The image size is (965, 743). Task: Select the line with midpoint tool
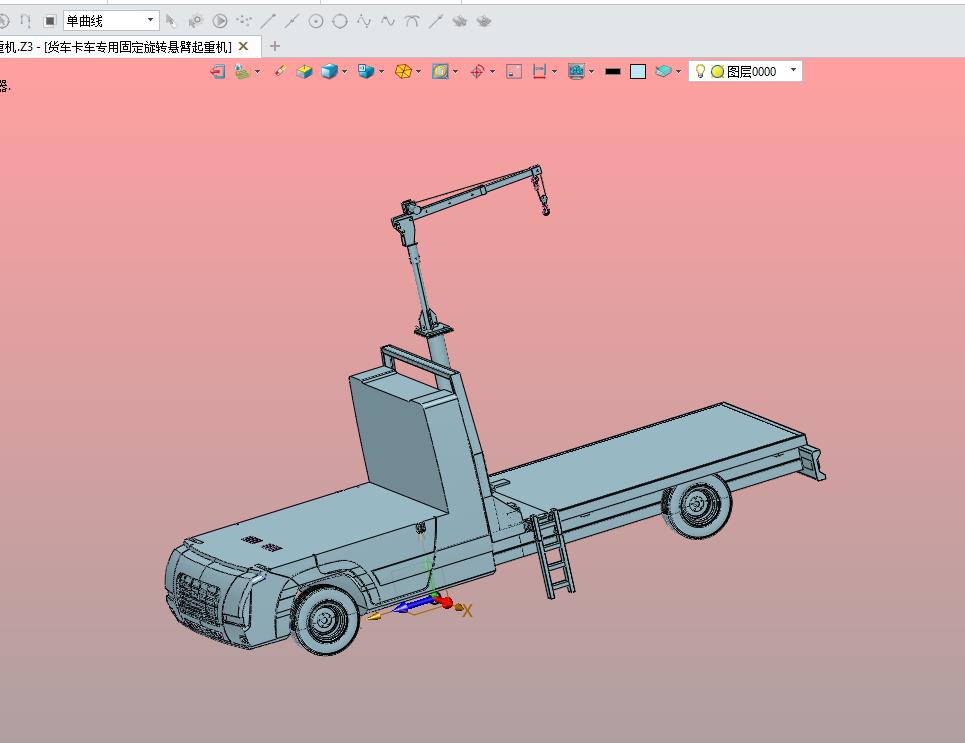click(x=292, y=21)
